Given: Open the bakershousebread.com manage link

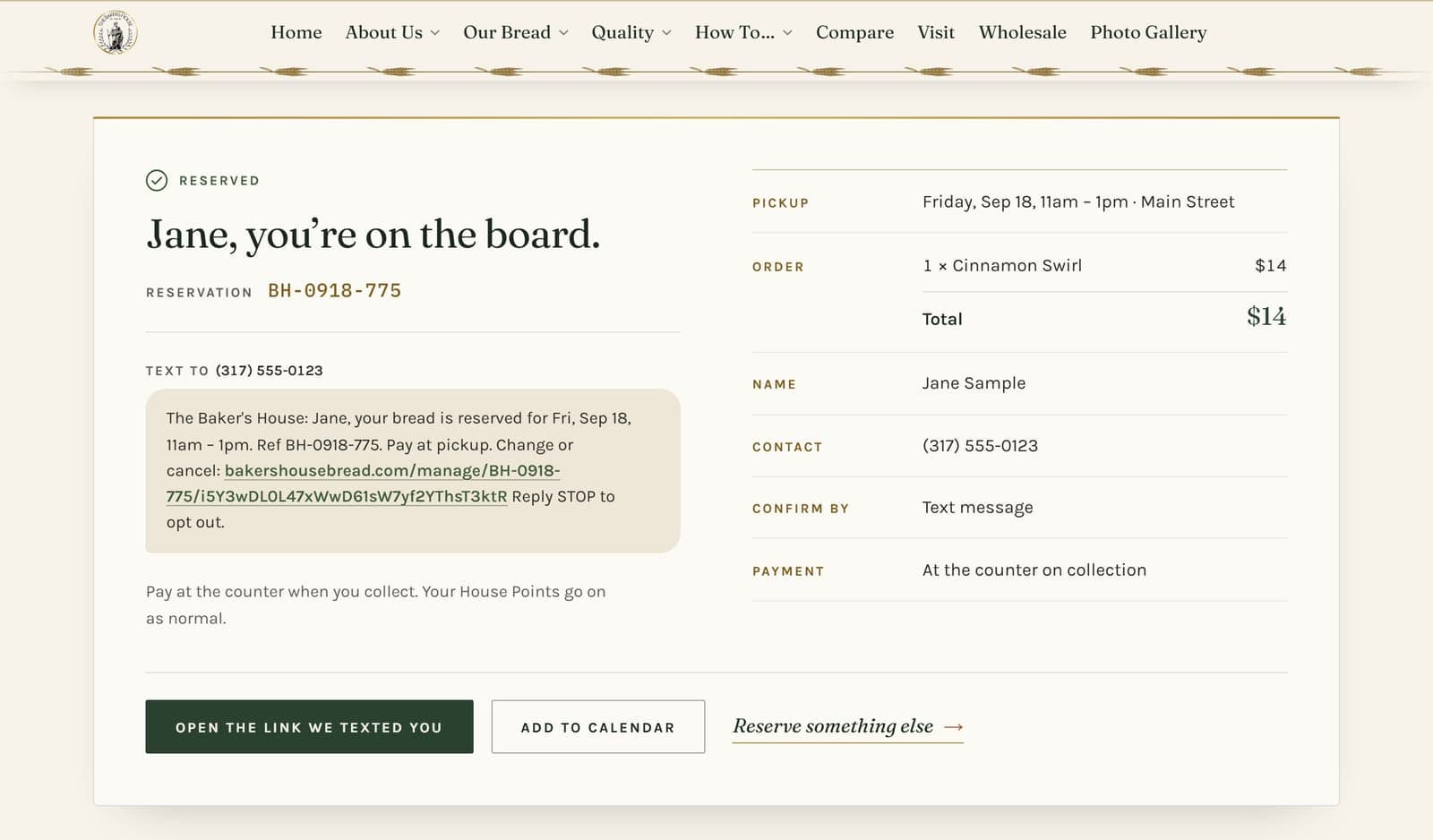Looking at the screenshot, I should (x=364, y=484).
